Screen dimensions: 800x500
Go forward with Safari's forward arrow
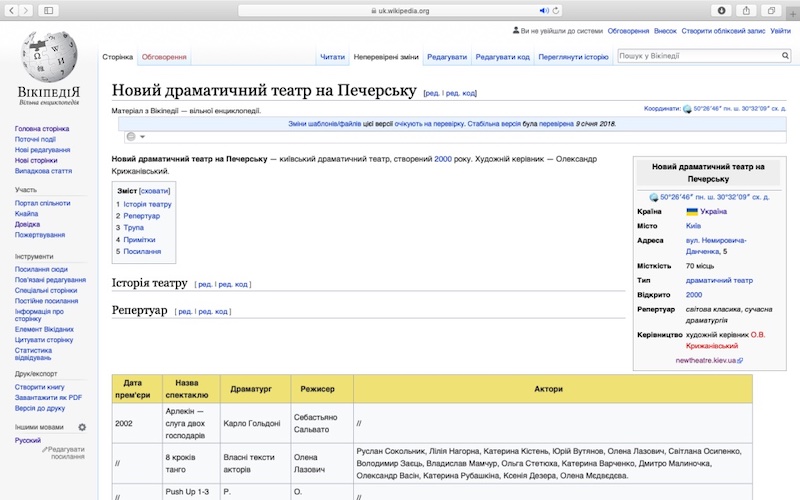coord(26,10)
